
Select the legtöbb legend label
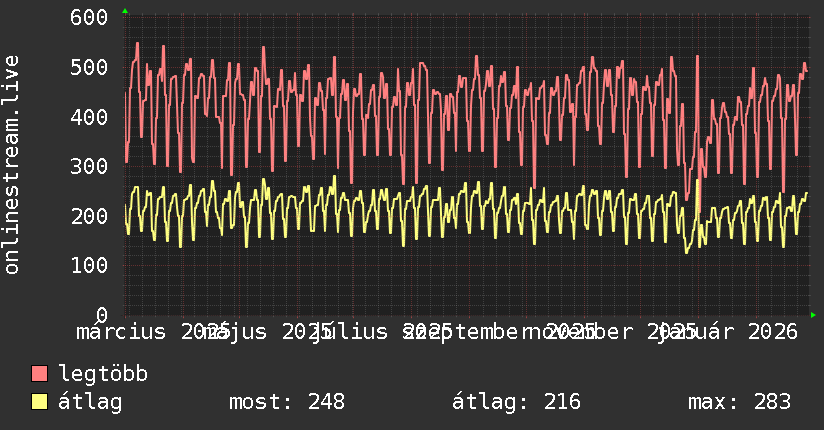pyautogui.click(x=103, y=373)
